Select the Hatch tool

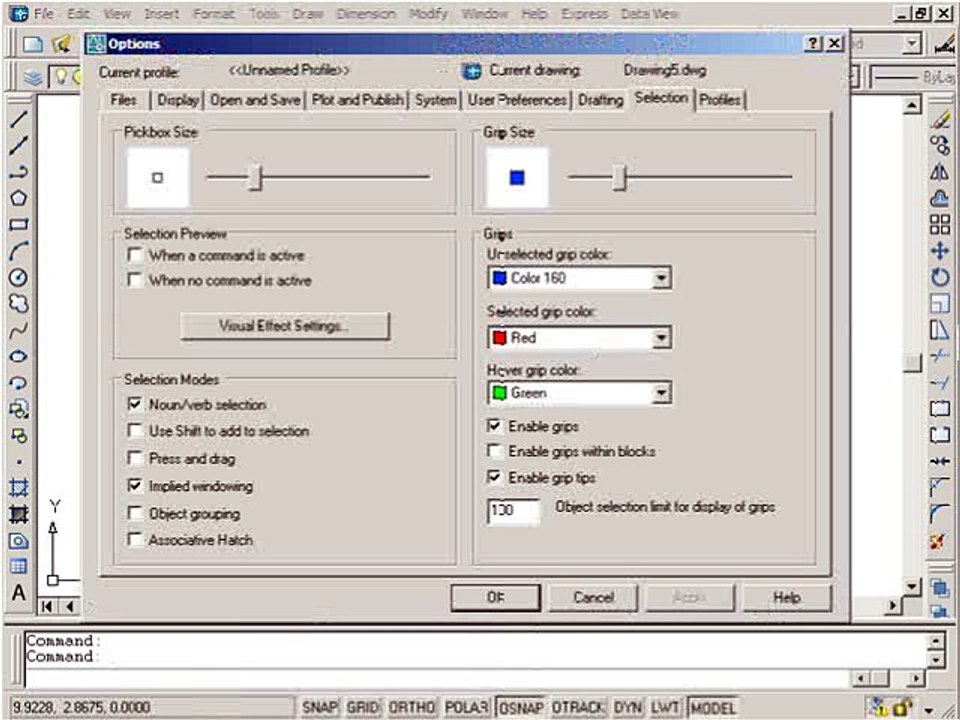click(18, 488)
